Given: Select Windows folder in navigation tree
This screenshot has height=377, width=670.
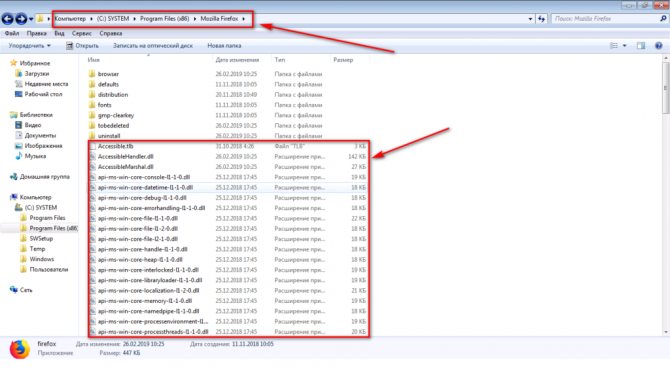Looking at the screenshot, I should coord(41,259).
